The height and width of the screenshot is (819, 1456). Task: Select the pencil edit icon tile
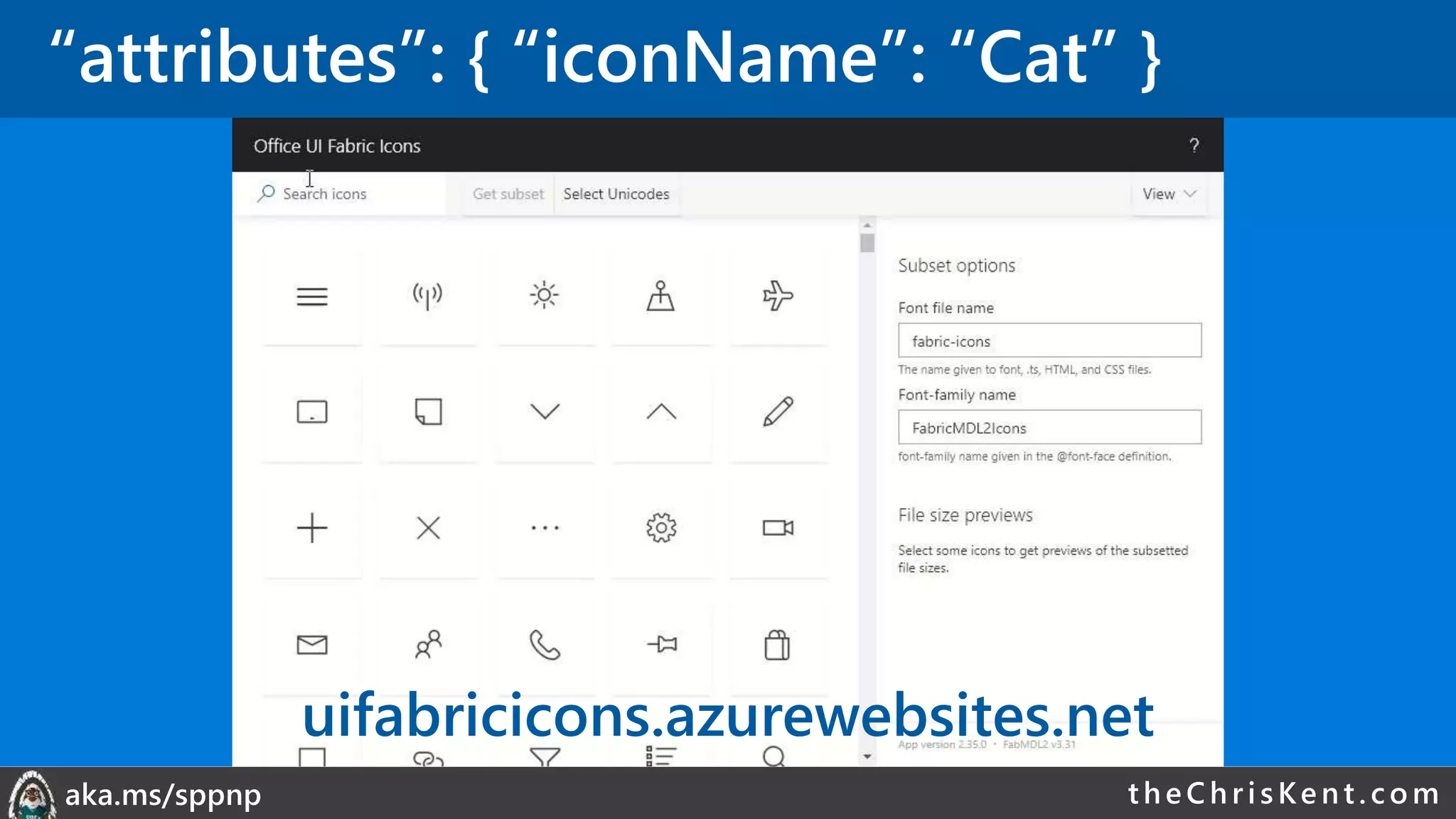tap(777, 412)
